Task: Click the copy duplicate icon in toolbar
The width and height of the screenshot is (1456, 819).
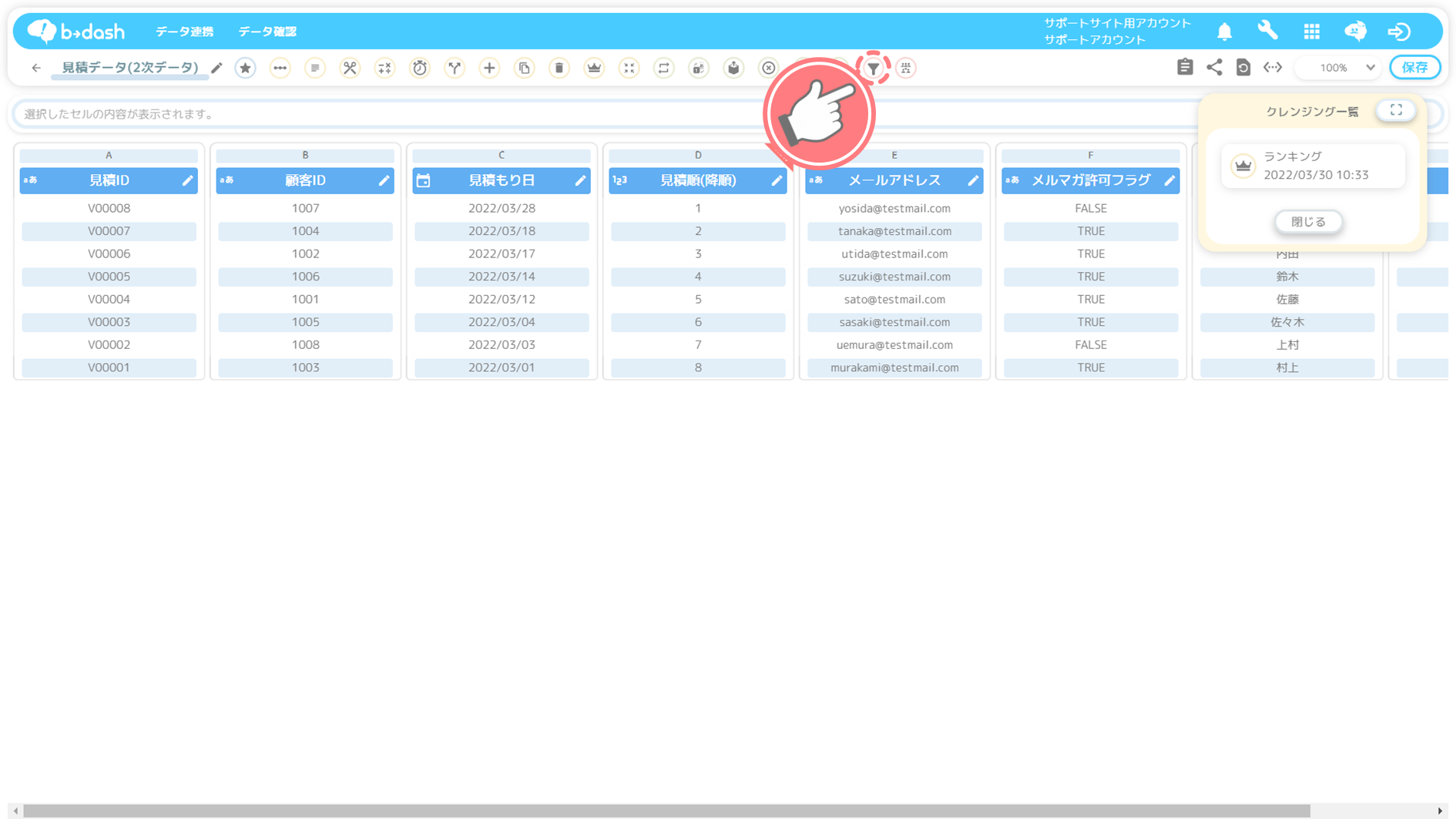Action: point(524,69)
